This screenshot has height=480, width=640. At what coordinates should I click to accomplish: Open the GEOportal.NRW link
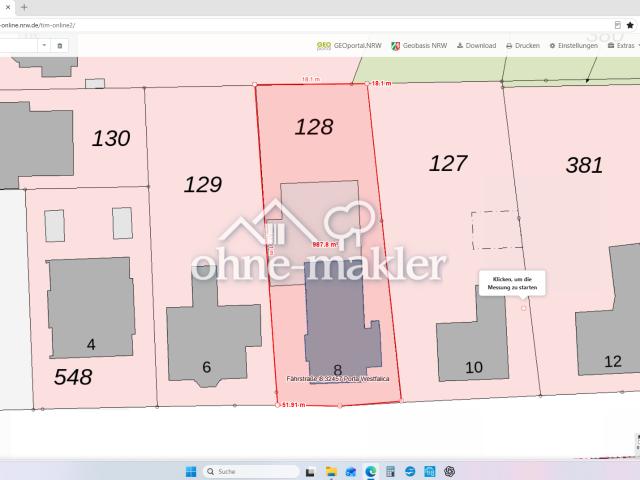(x=349, y=46)
